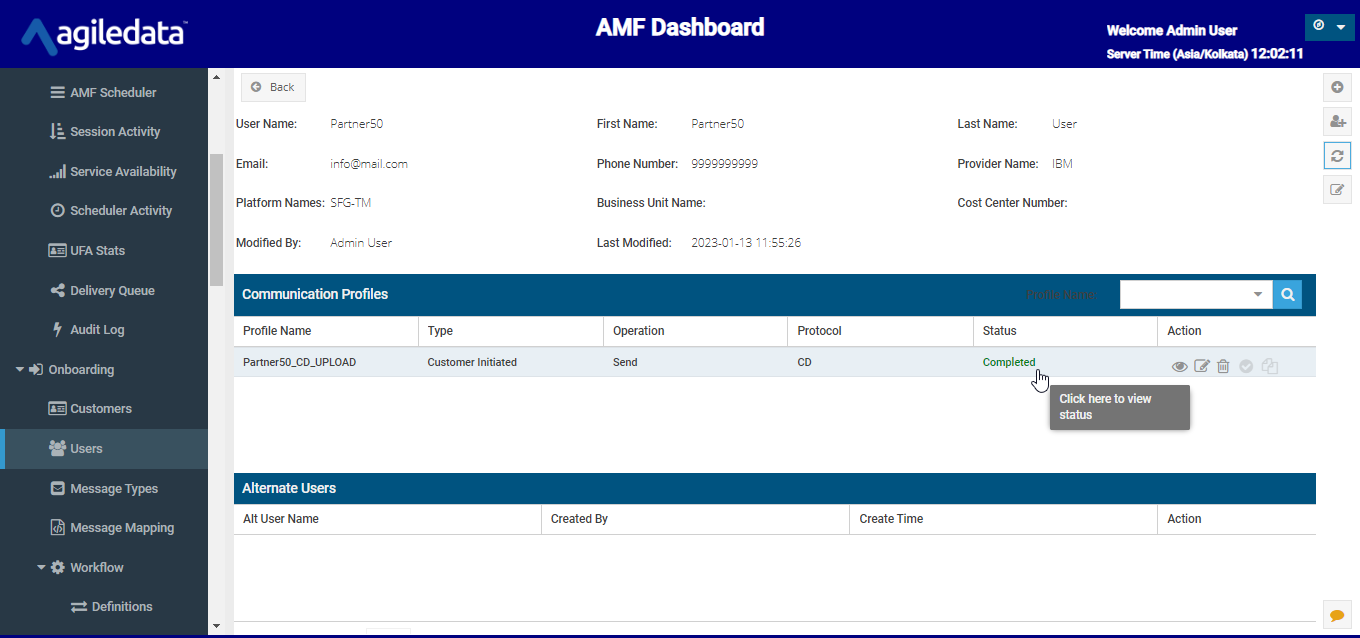Go to Message Types in sidebar

click(113, 489)
